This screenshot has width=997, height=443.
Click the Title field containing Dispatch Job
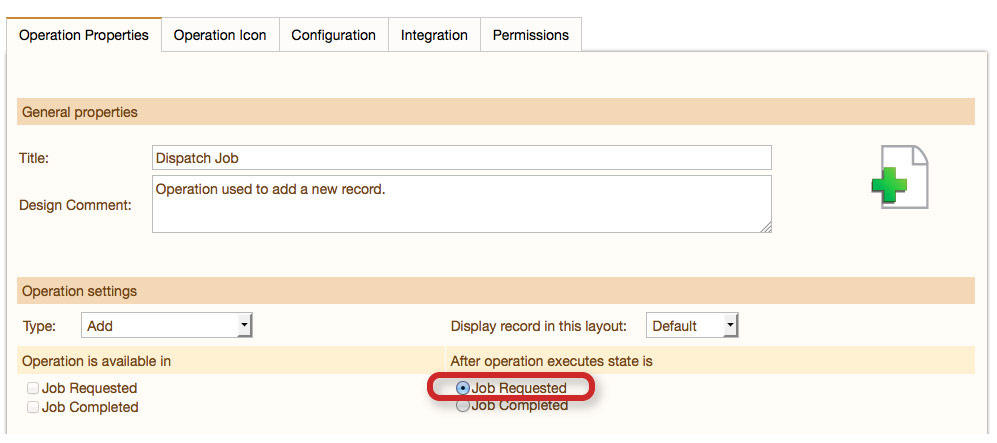pyautogui.click(x=461, y=158)
